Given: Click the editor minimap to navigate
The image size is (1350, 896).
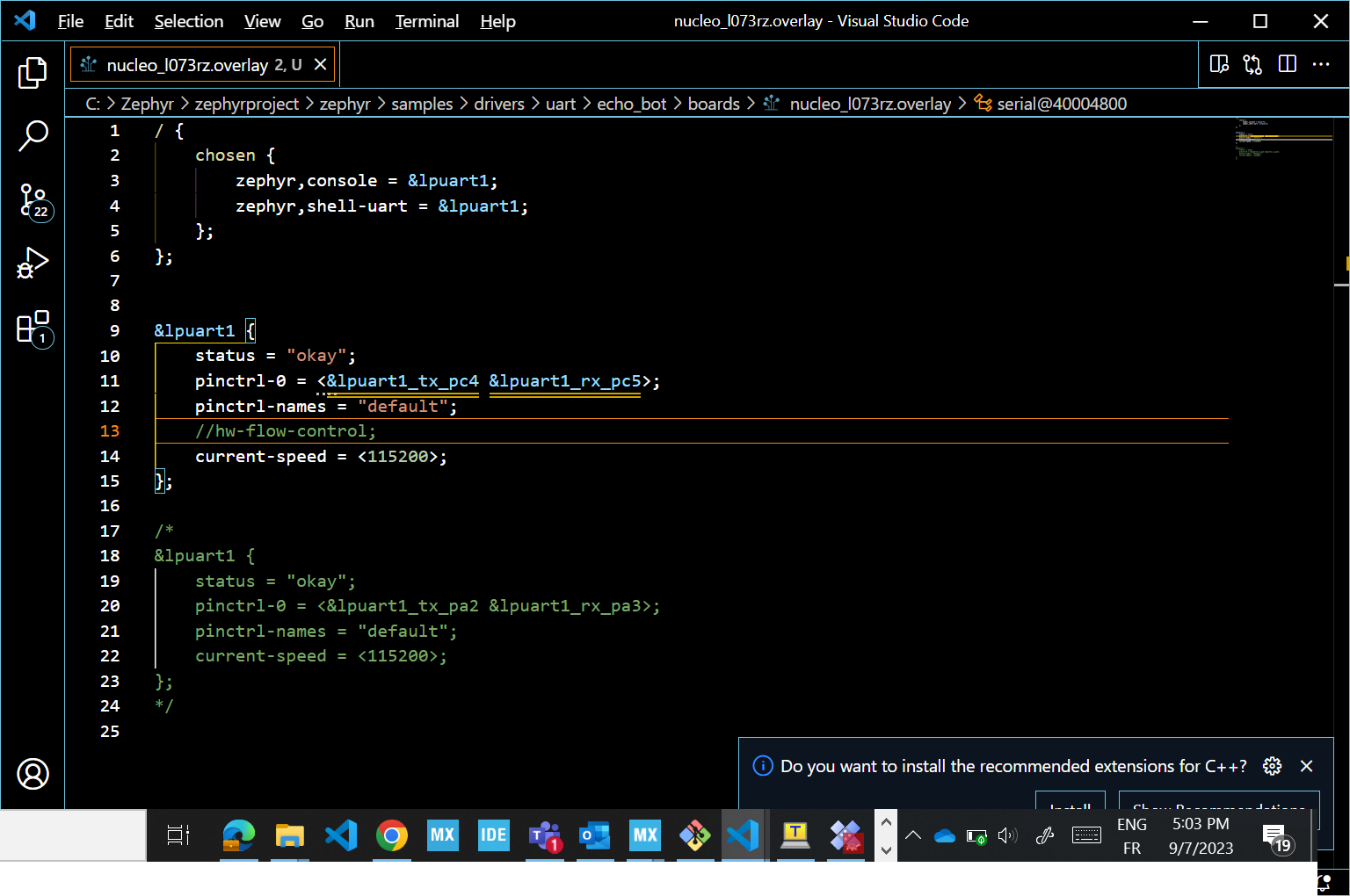Looking at the screenshot, I should pos(1281,141).
